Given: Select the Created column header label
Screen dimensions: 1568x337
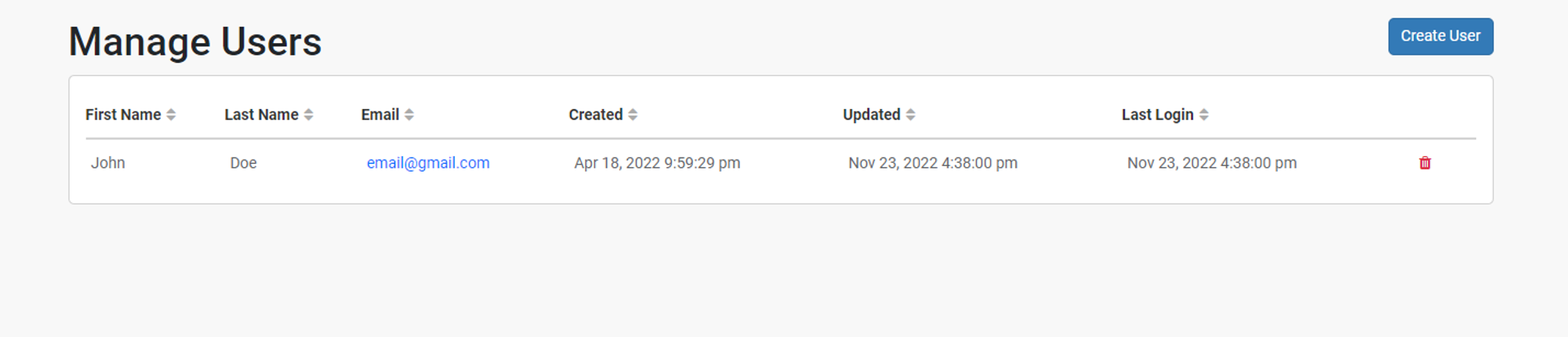Looking at the screenshot, I should click(x=596, y=114).
